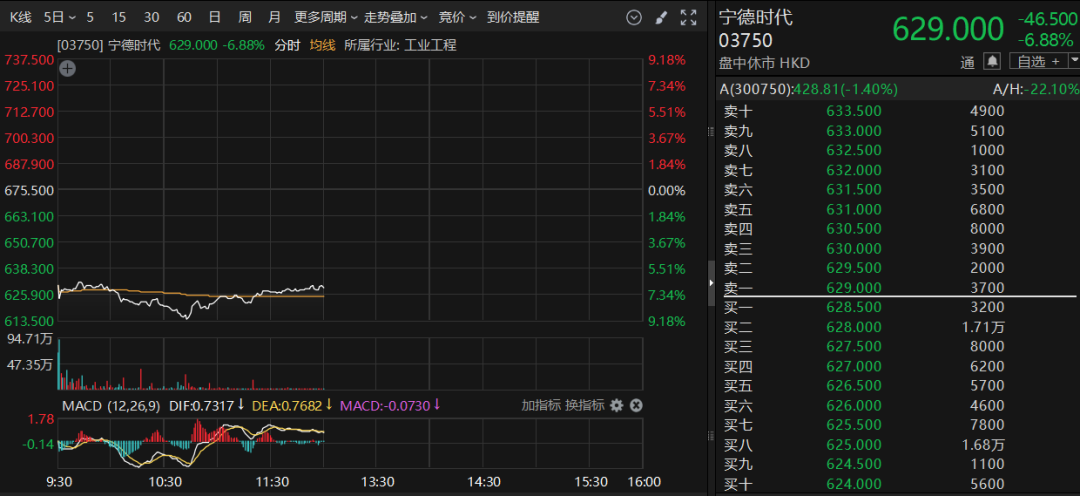
Task: Toggle the 分时 intraday line display
Action: (286, 45)
